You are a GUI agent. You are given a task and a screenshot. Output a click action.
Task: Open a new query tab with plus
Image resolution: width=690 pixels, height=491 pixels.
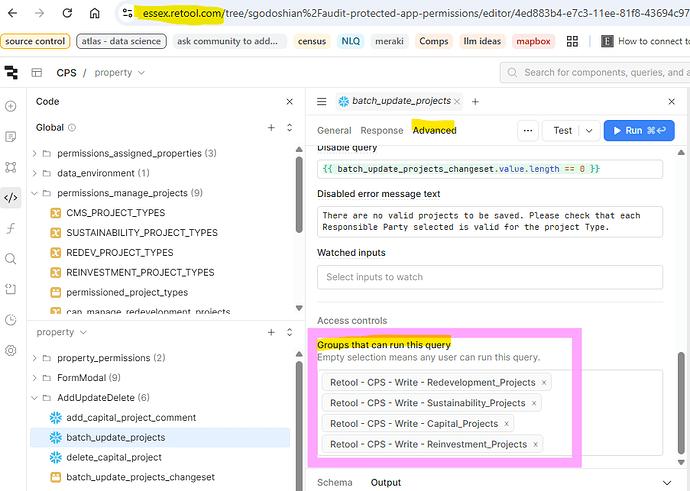coord(476,102)
